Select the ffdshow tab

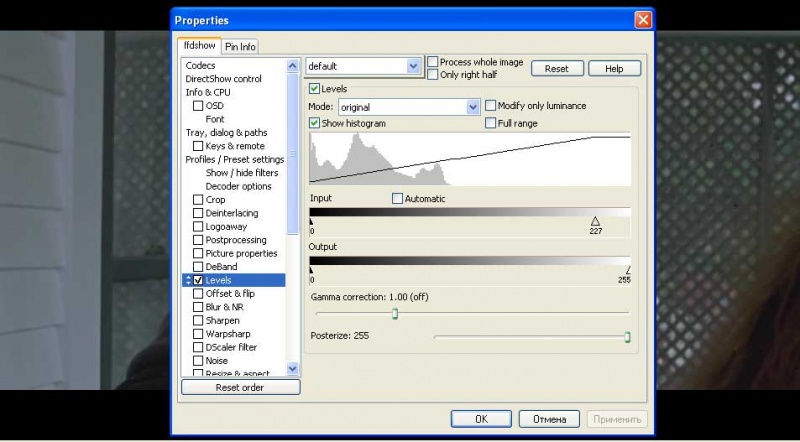(198, 45)
